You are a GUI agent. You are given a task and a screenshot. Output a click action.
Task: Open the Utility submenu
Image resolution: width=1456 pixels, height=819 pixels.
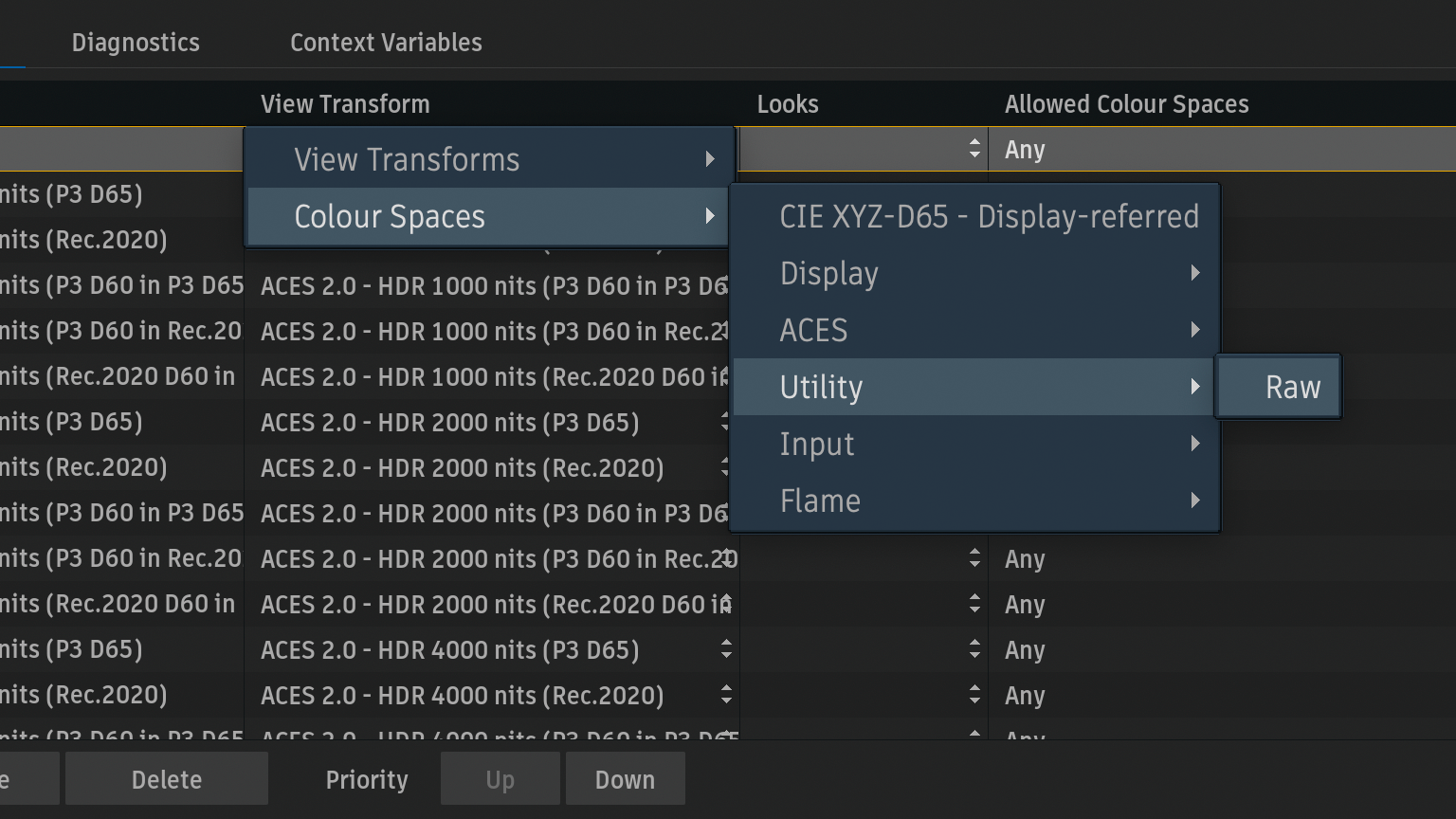[x=975, y=387]
